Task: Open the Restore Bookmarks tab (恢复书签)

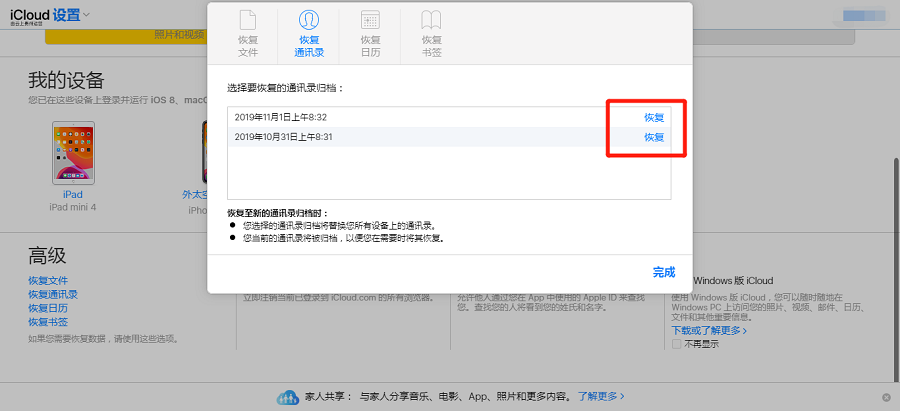Action: coord(431,33)
